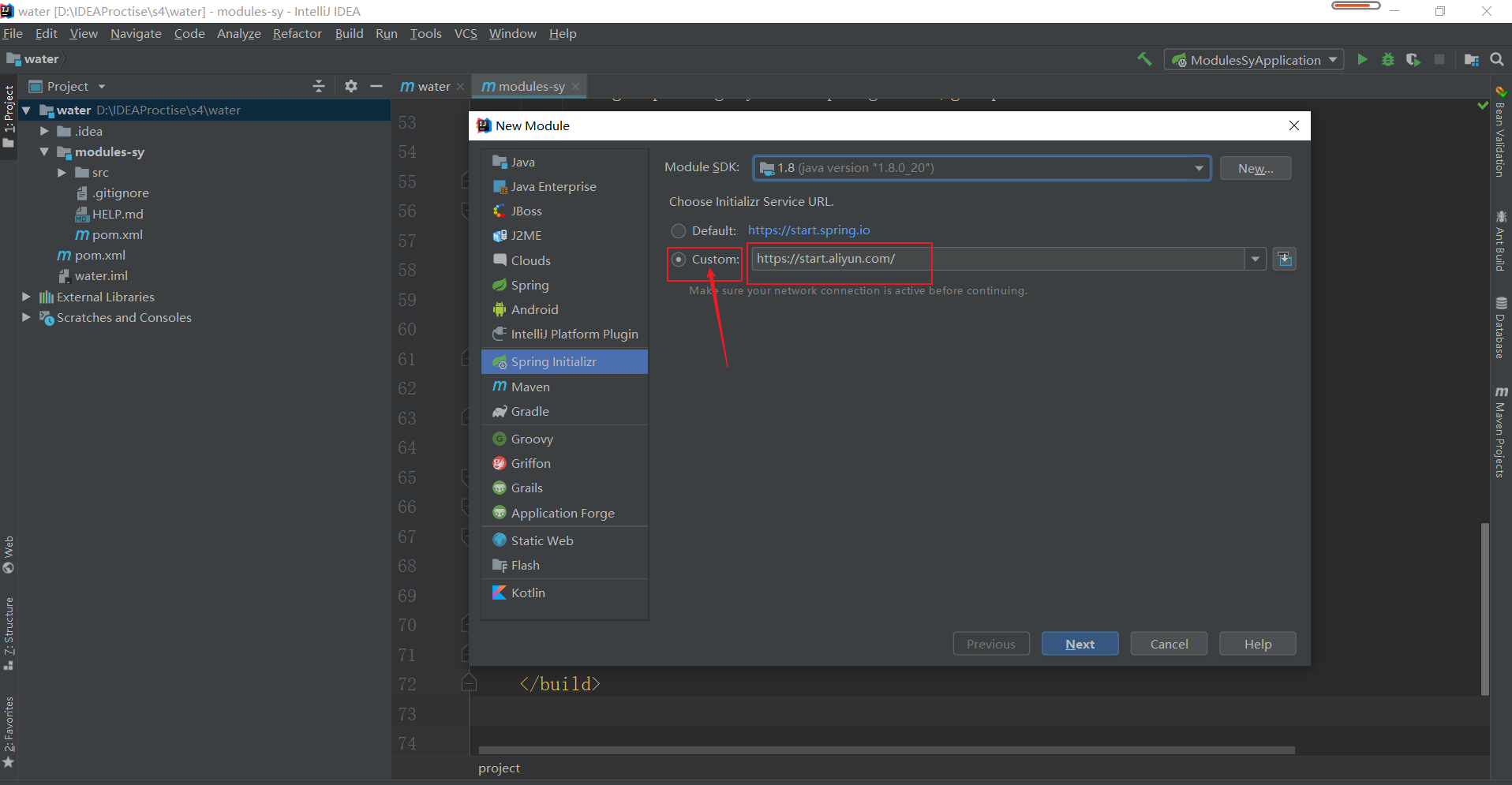Open the https://start.spring.io link

pyautogui.click(x=809, y=230)
